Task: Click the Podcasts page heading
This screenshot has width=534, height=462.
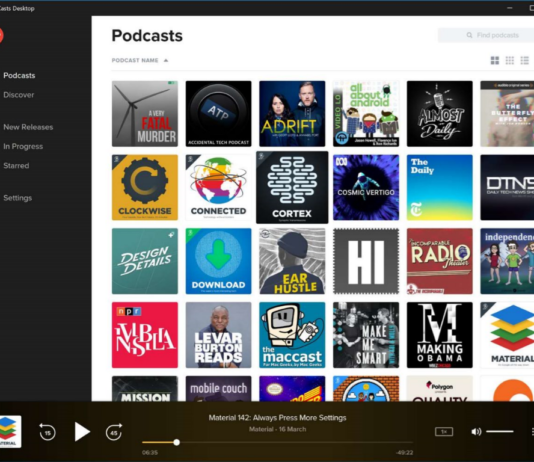Action: (x=147, y=35)
